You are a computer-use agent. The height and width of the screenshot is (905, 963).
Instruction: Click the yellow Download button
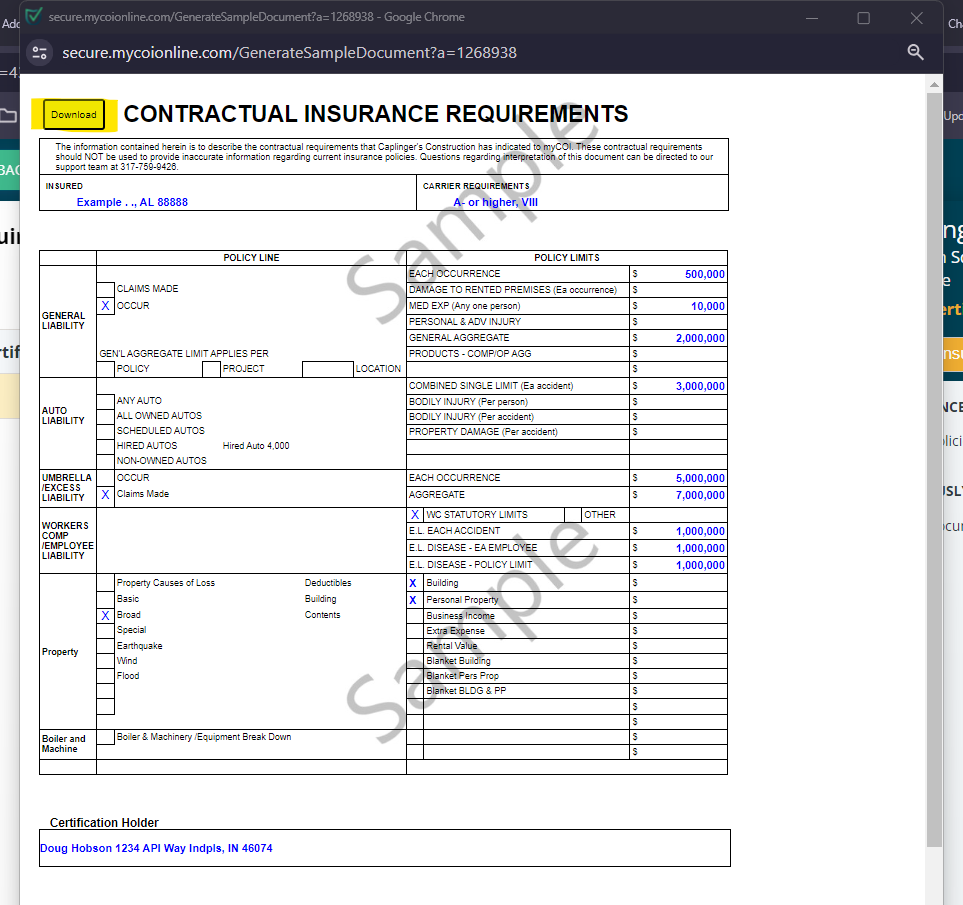coord(74,115)
